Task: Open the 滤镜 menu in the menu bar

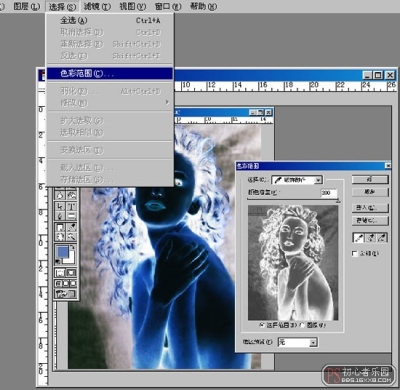Action: [97, 6]
